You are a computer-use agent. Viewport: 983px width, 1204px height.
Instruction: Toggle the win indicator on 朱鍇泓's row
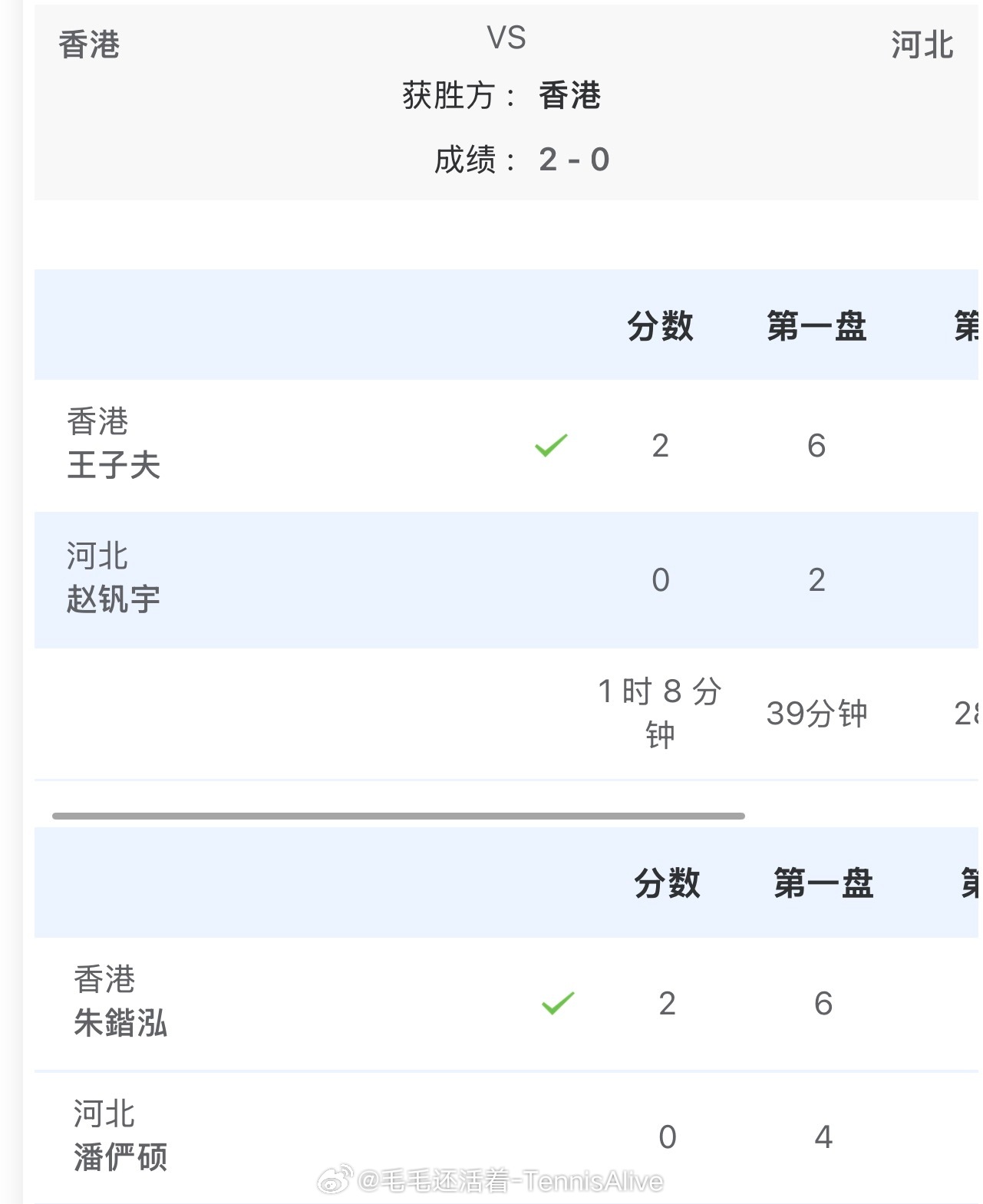tap(559, 1002)
